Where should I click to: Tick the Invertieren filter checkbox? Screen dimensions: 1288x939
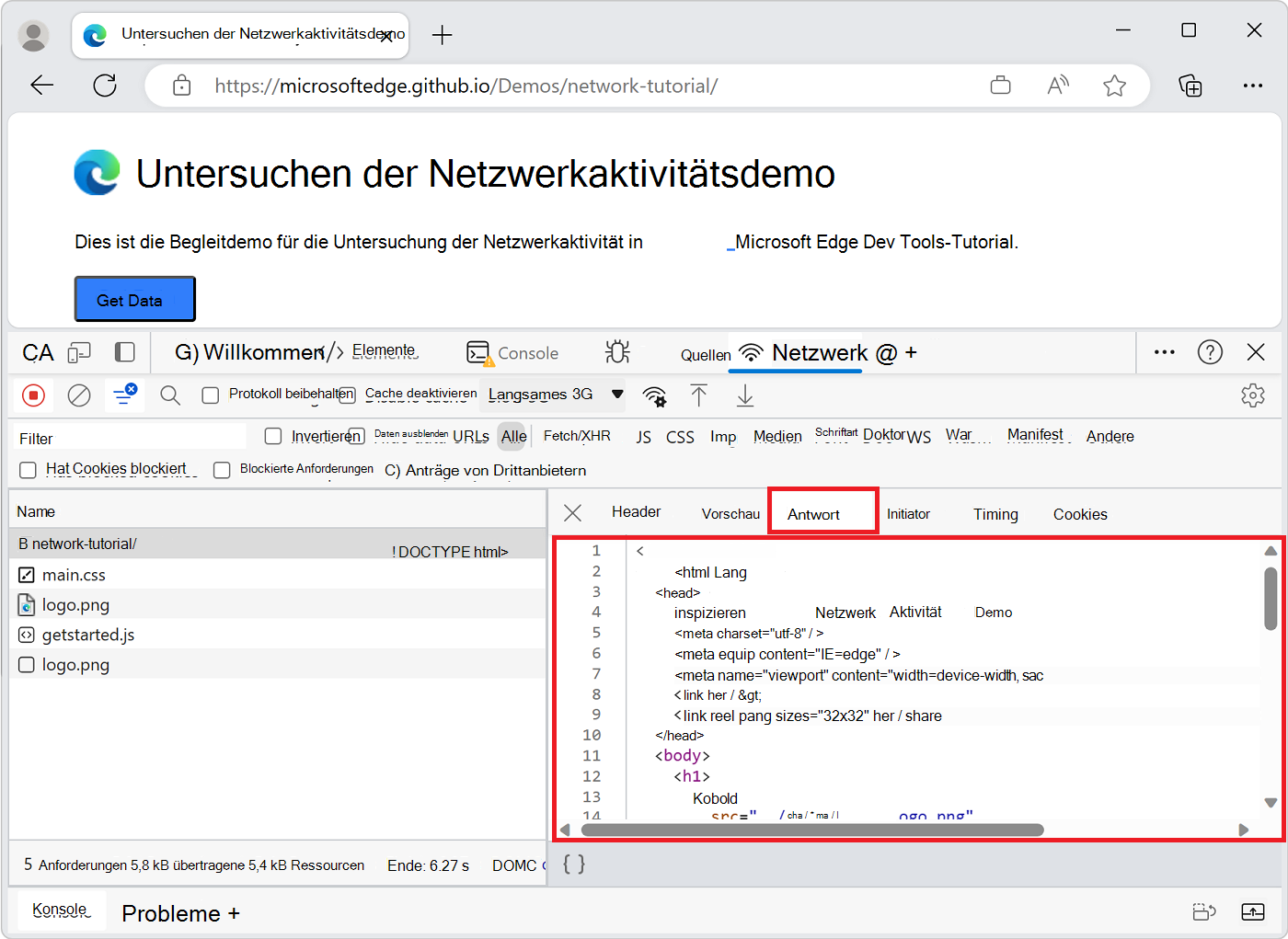point(273,436)
